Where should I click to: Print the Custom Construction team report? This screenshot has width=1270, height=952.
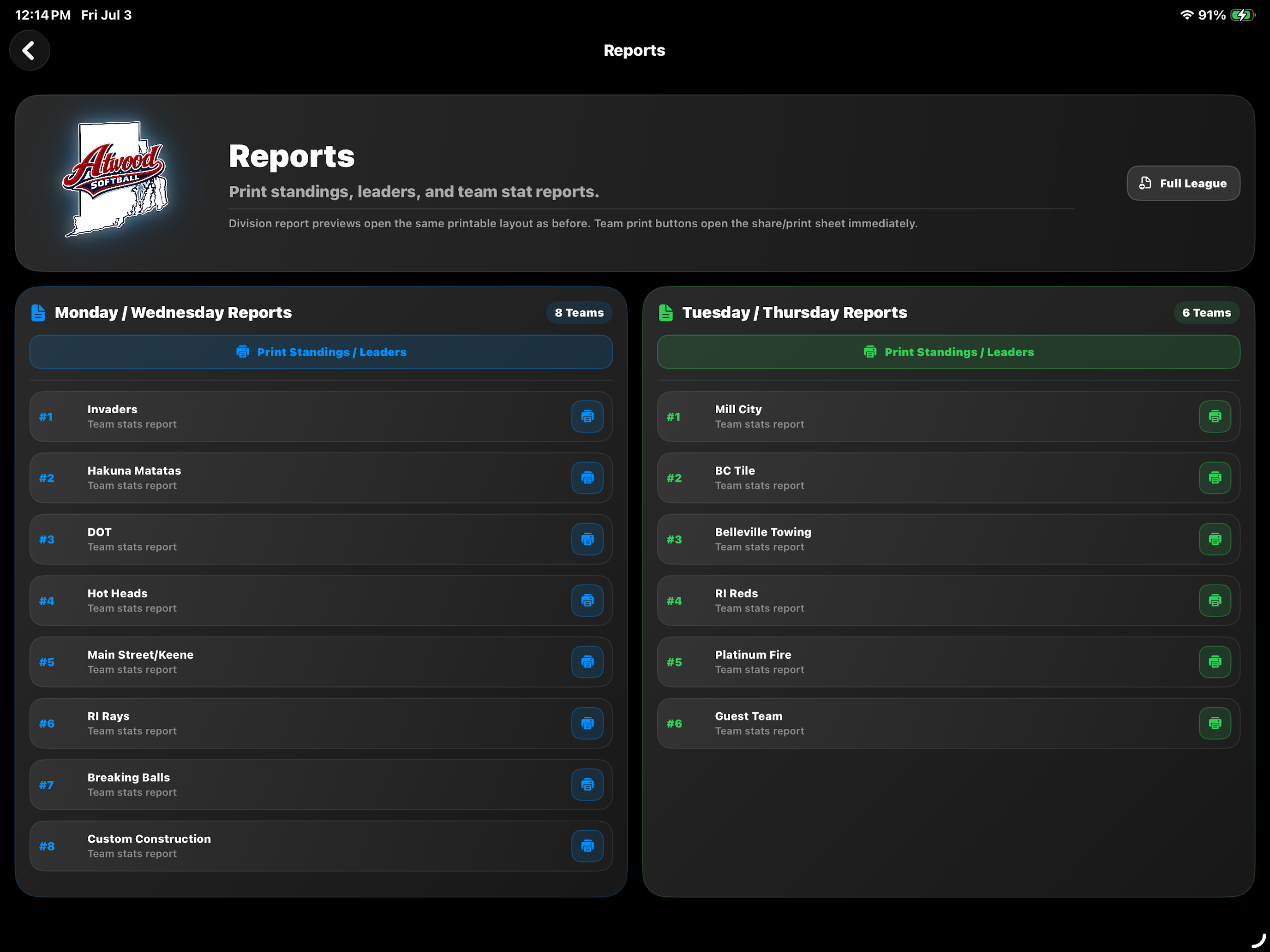pos(587,846)
